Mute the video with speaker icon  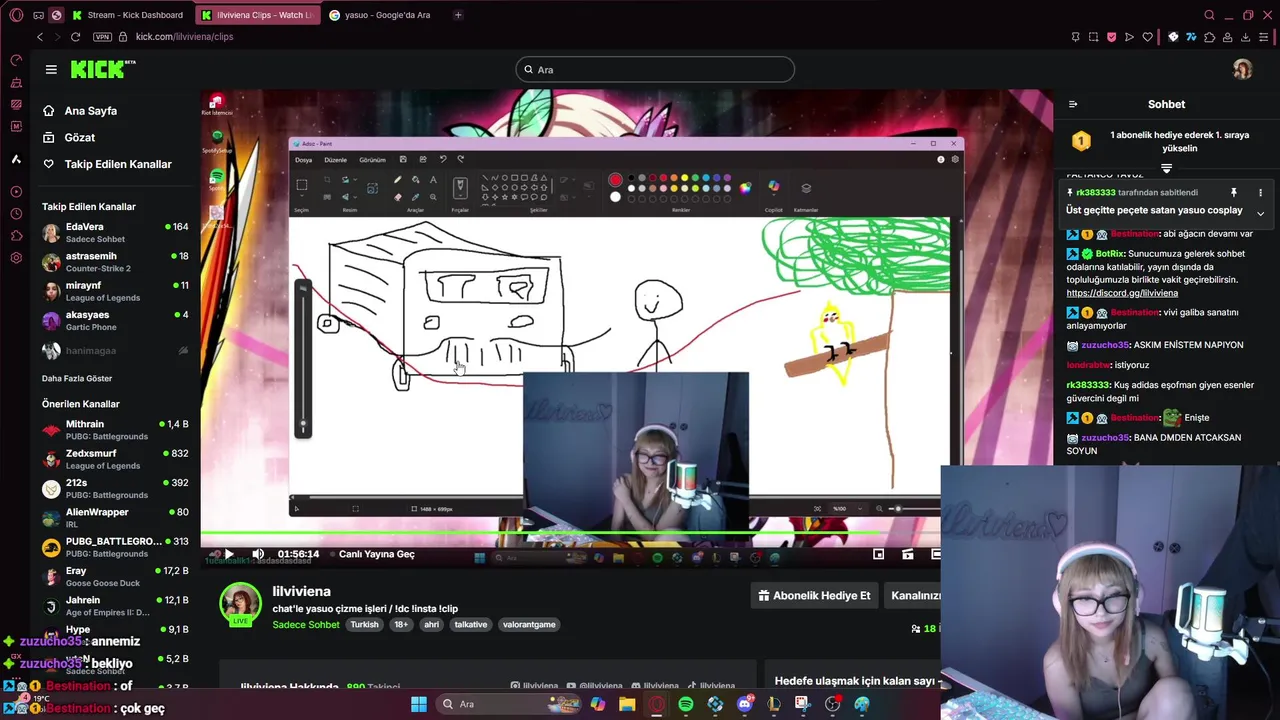258,554
